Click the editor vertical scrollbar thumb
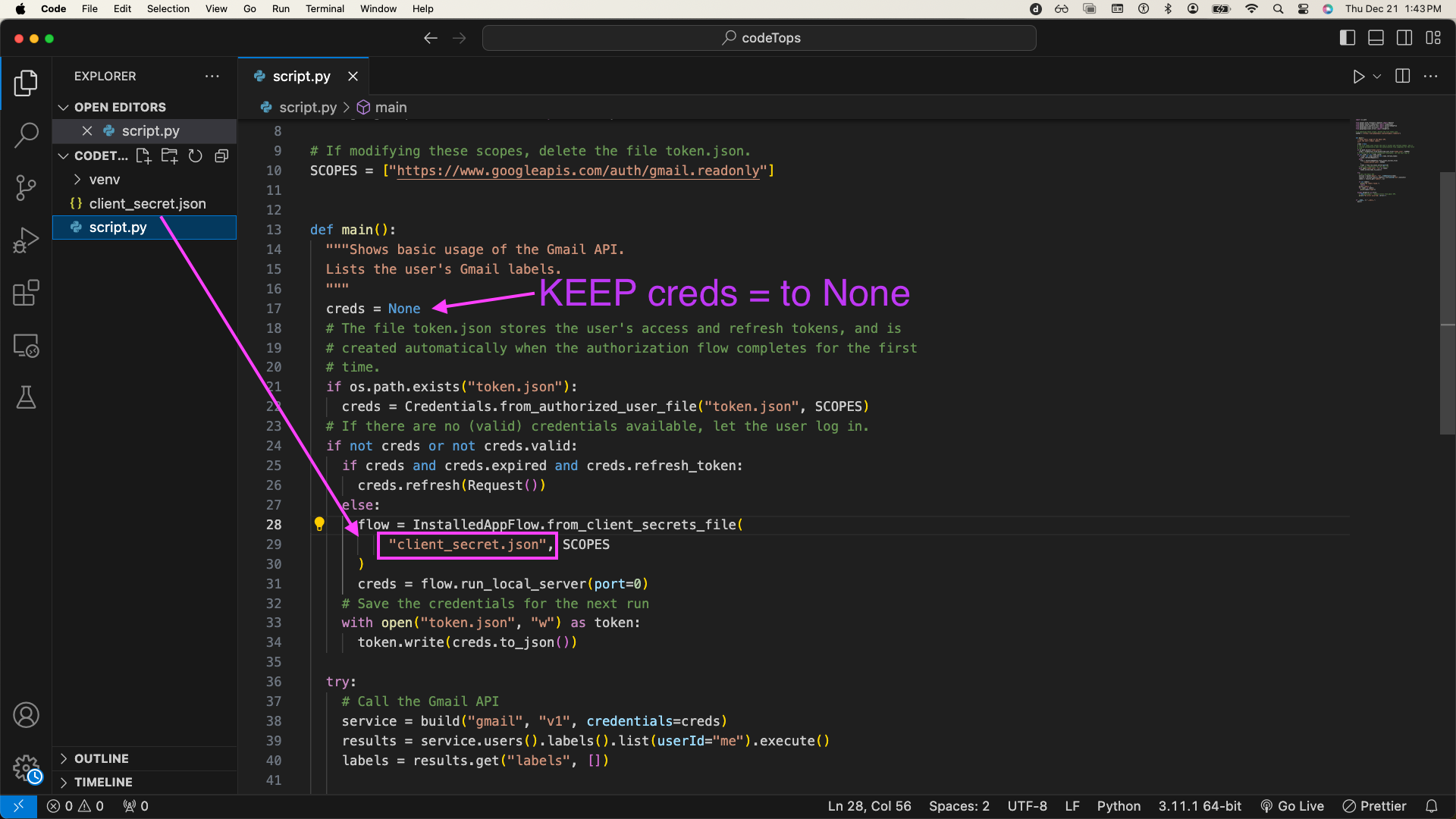 [1447, 303]
